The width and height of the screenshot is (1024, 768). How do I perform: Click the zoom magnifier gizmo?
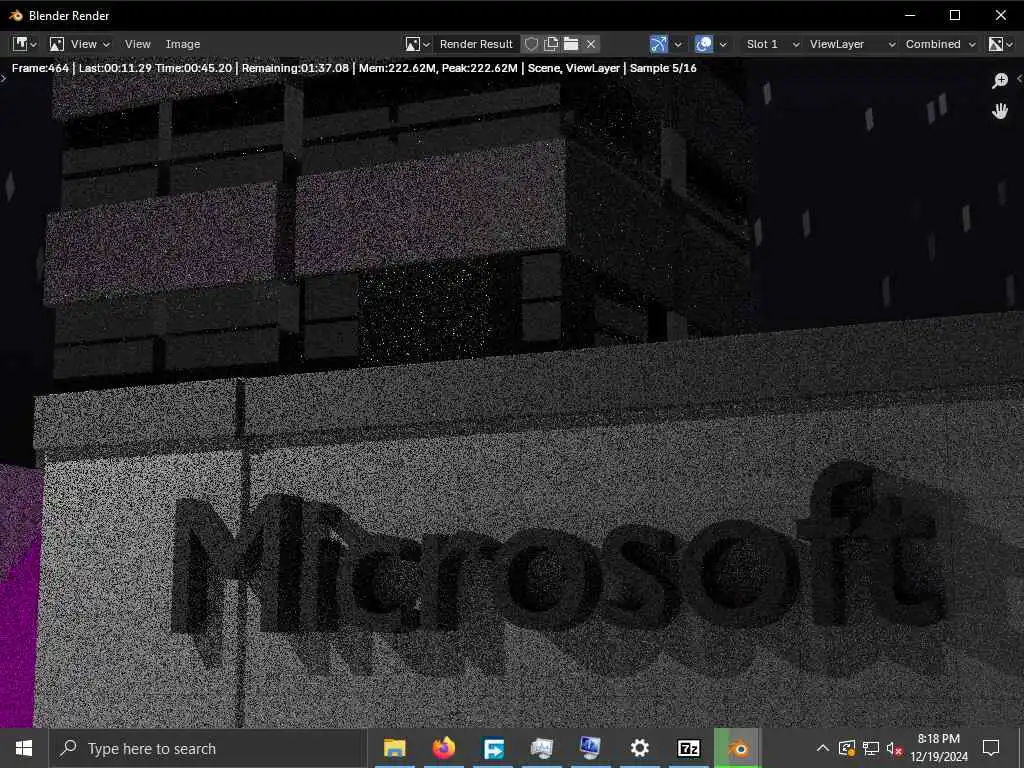1000,80
